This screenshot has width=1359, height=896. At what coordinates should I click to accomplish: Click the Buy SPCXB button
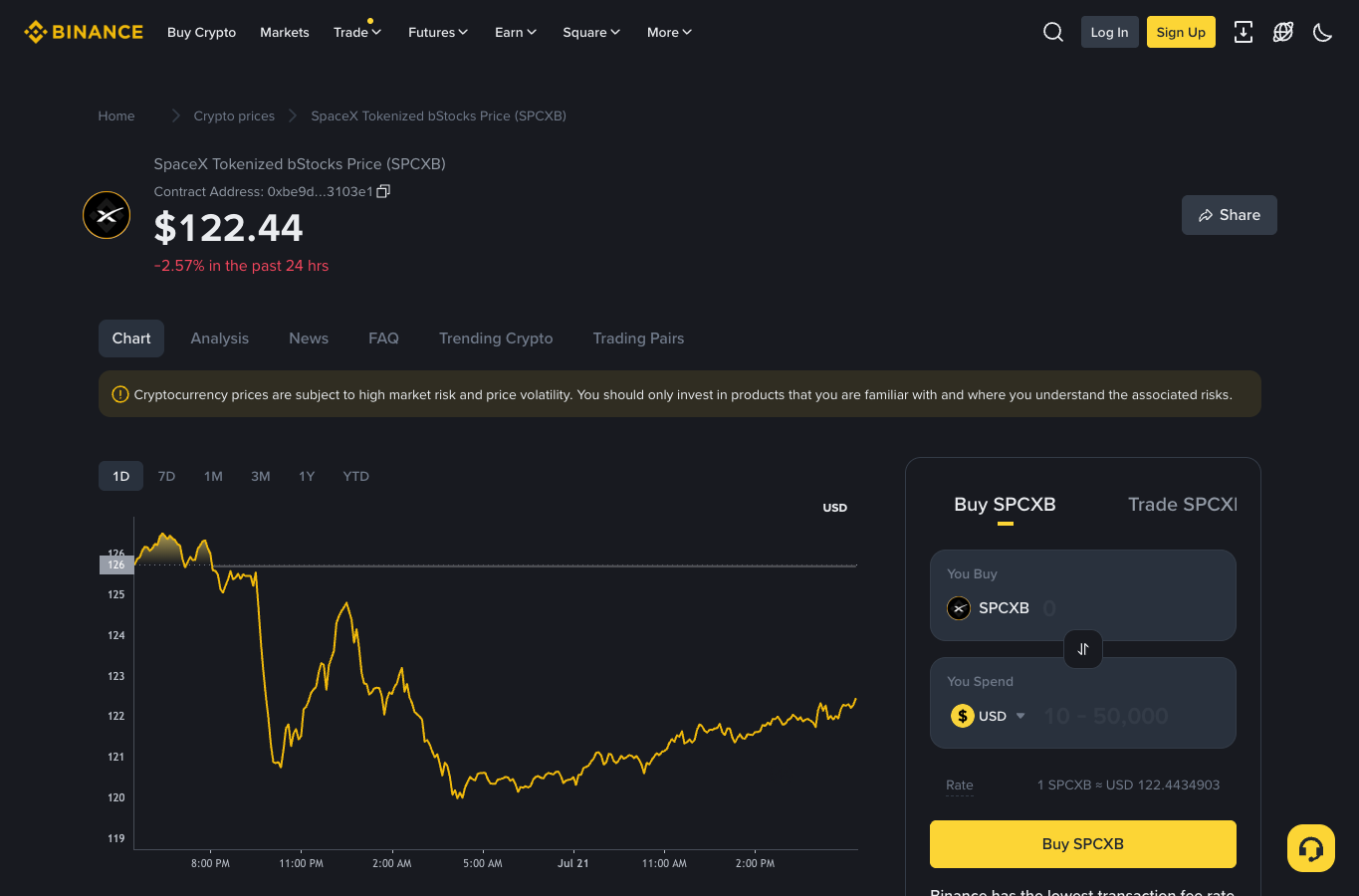coord(1083,844)
